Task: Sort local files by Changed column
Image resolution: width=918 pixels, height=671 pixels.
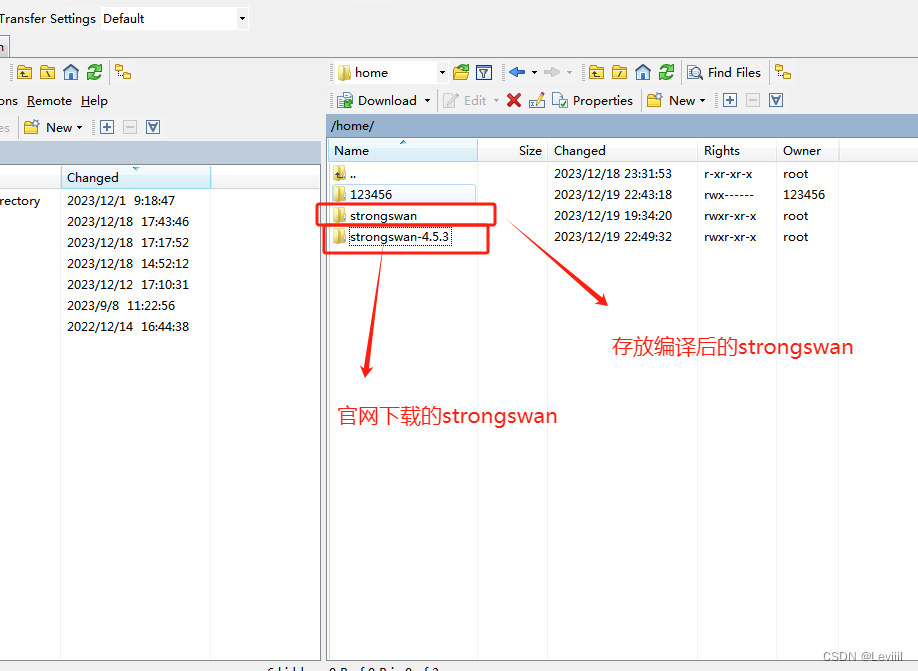Action: click(136, 177)
